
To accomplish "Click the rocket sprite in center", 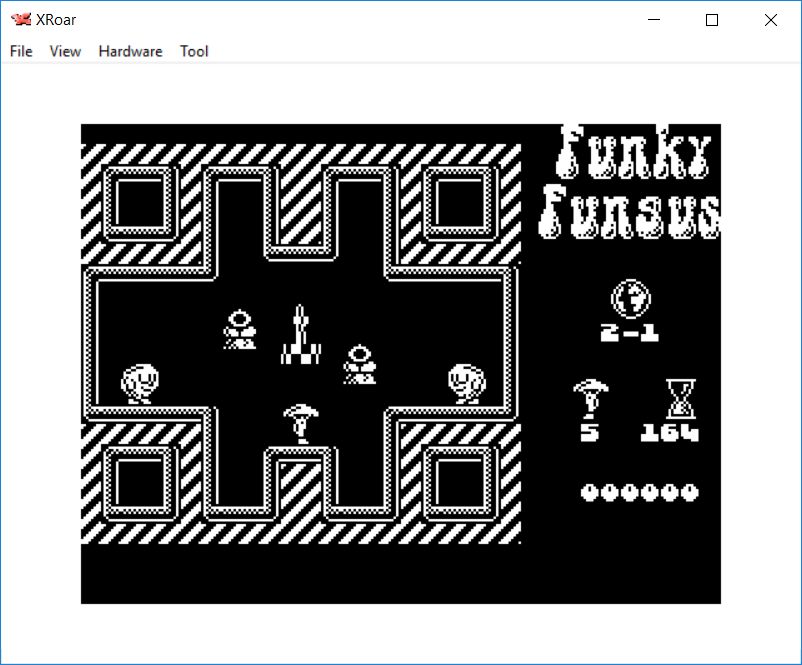I will (300, 335).
